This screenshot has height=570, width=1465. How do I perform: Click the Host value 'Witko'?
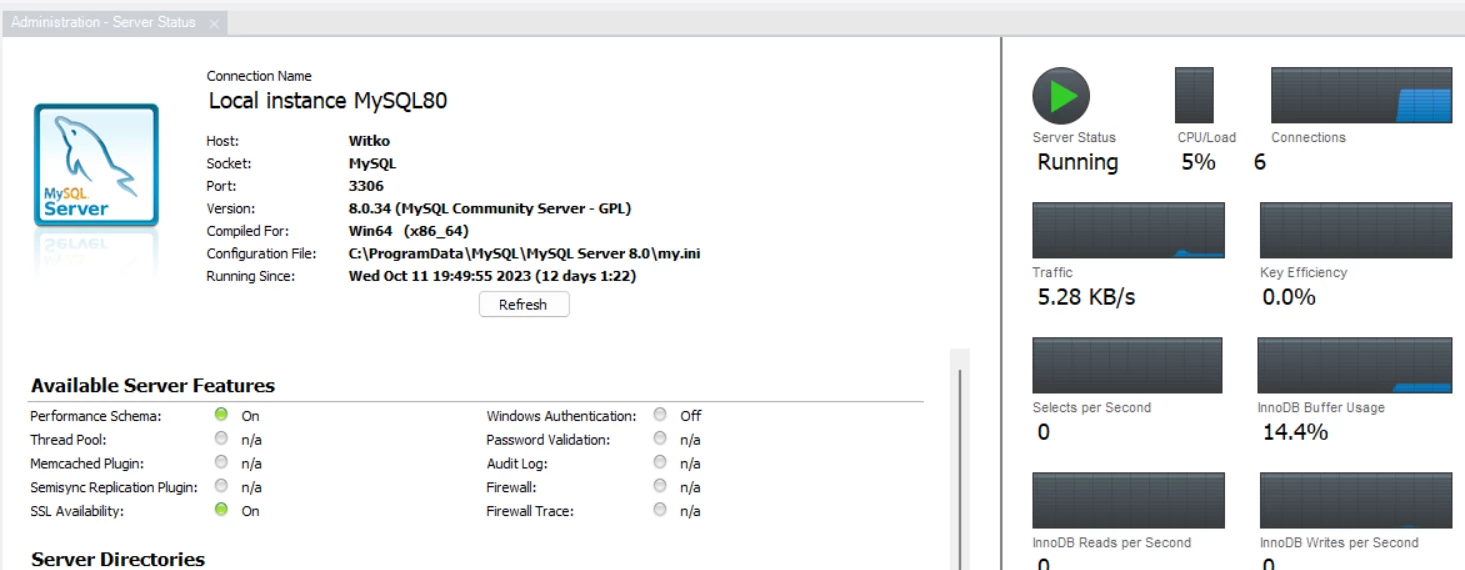[x=369, y=141]
